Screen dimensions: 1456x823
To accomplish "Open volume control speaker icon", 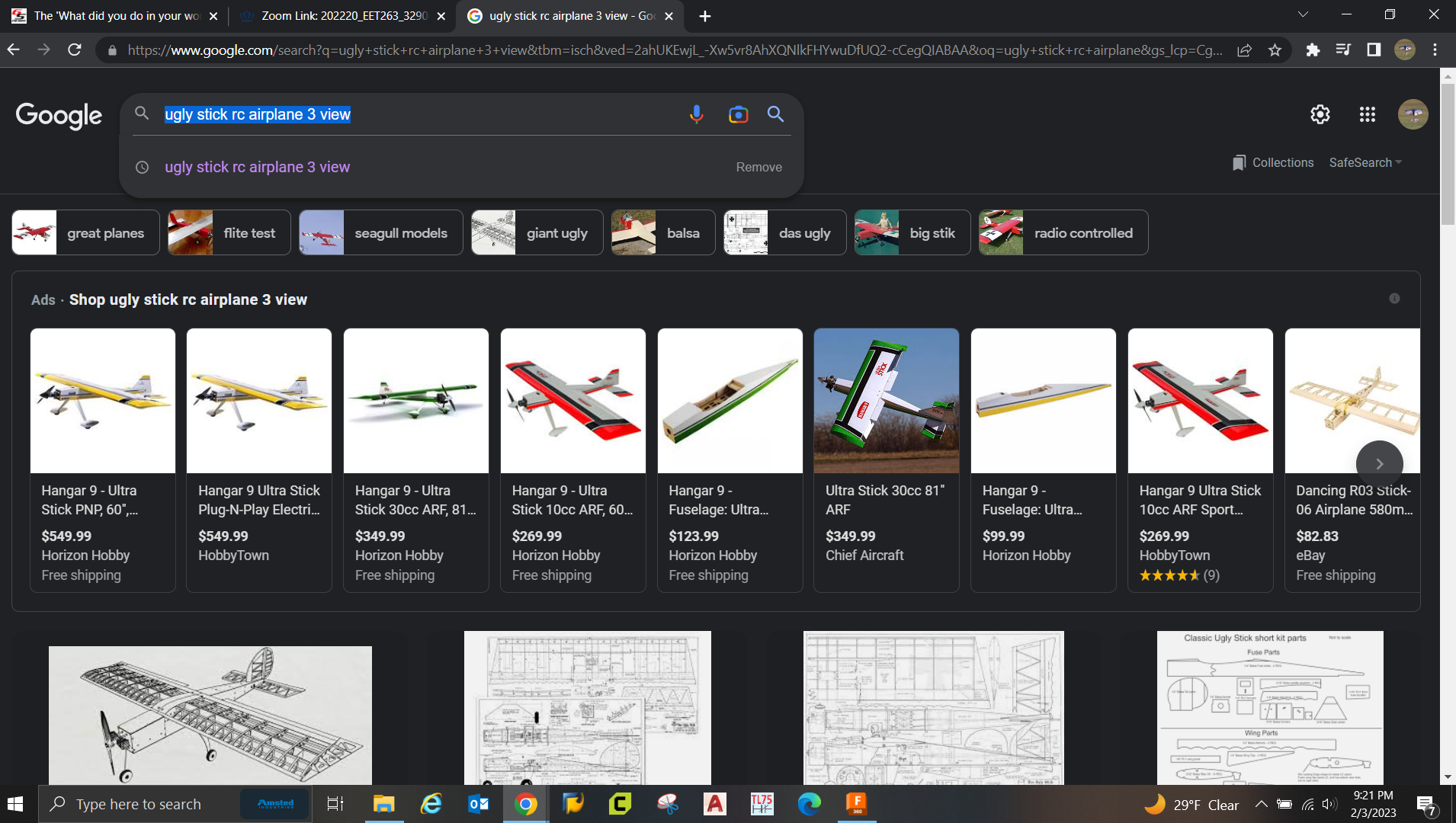I will click(1329, 804).
